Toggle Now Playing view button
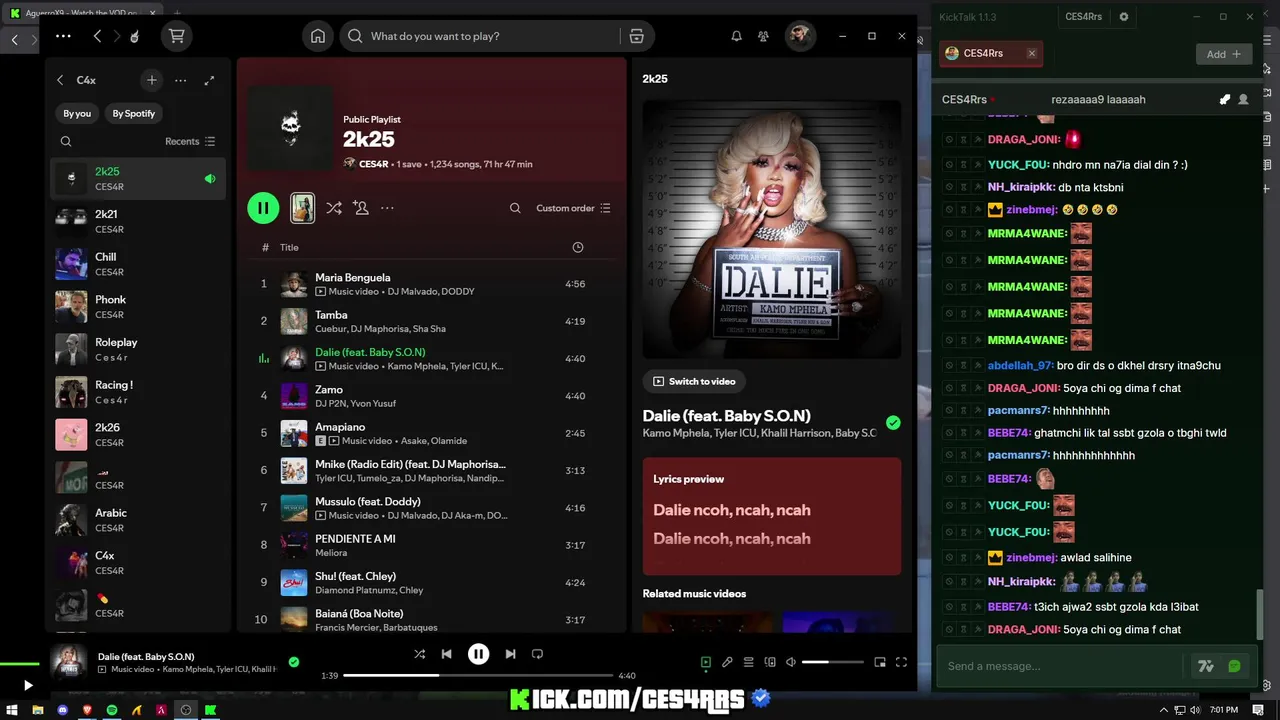This screenshot has width=1280, height=720. (x=705, y=662)
